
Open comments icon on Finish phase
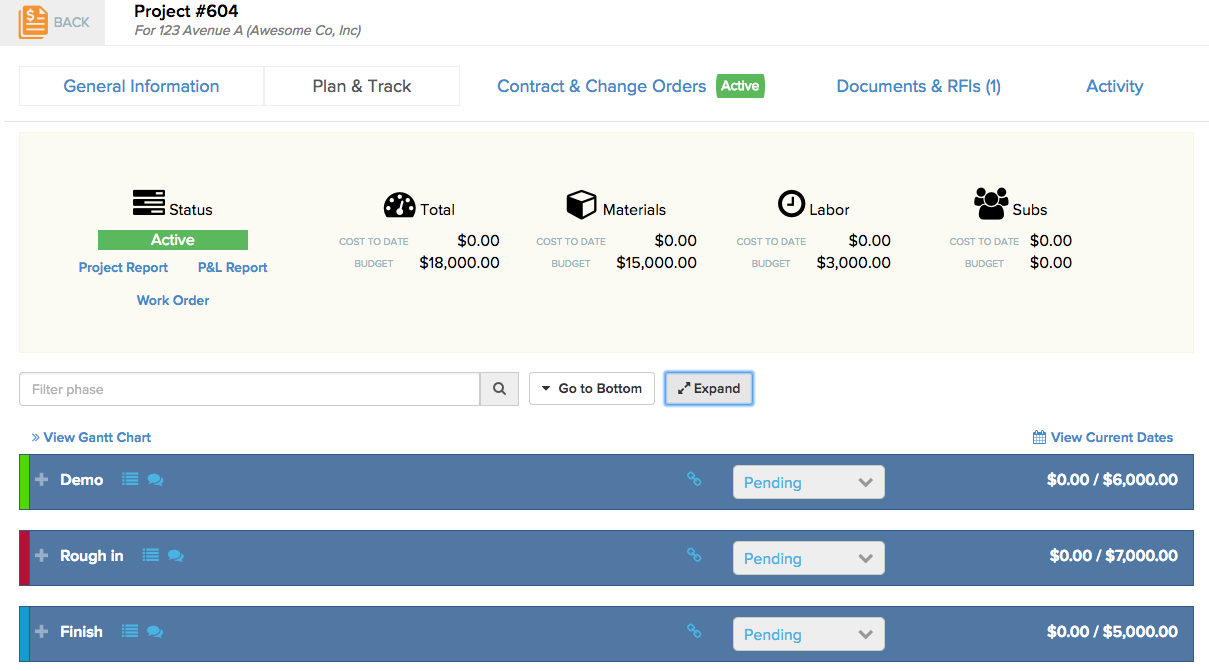tap(155, 632)
